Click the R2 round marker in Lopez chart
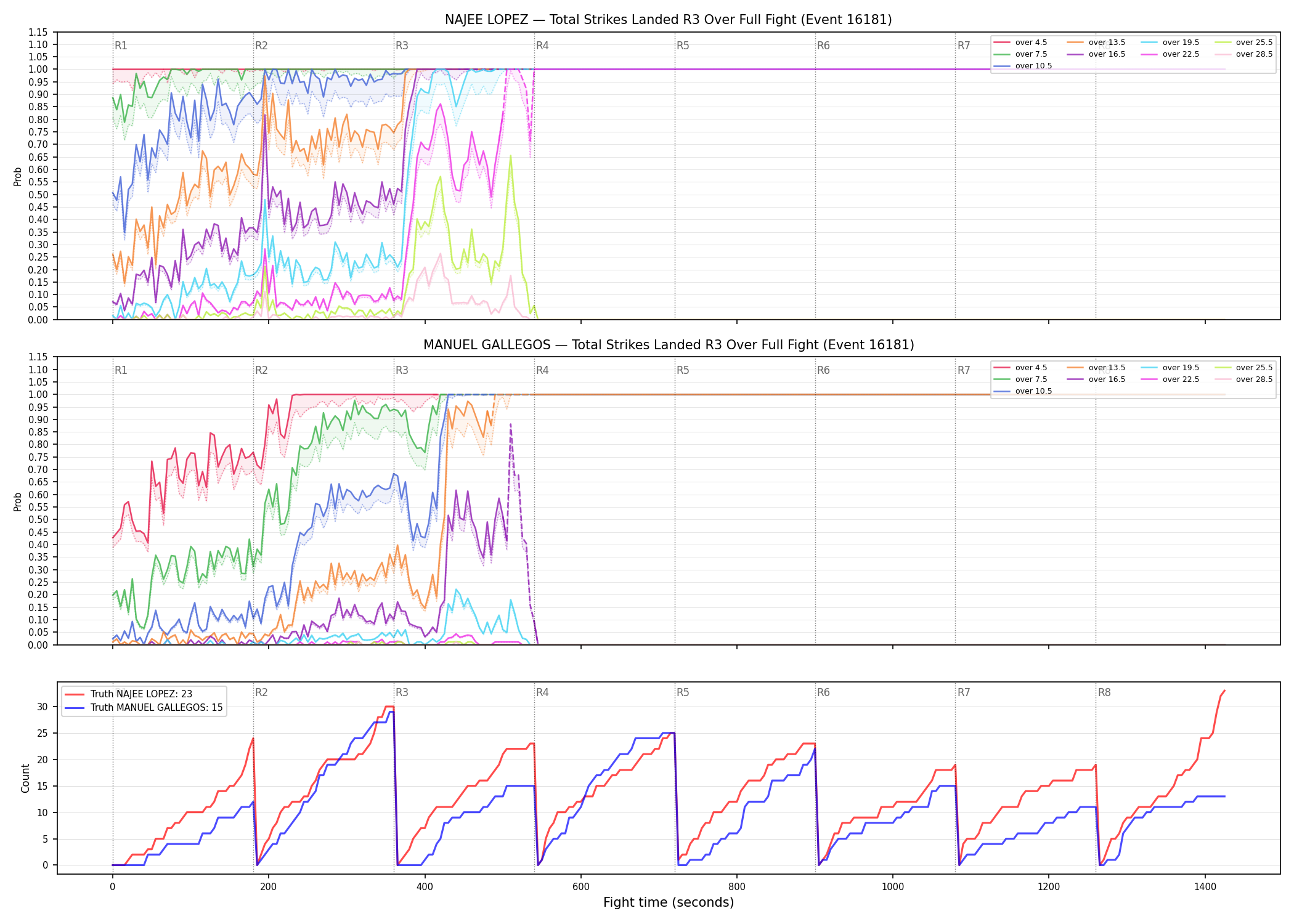1294x924 pixels. pyautogui.click(x=261, y=46)
